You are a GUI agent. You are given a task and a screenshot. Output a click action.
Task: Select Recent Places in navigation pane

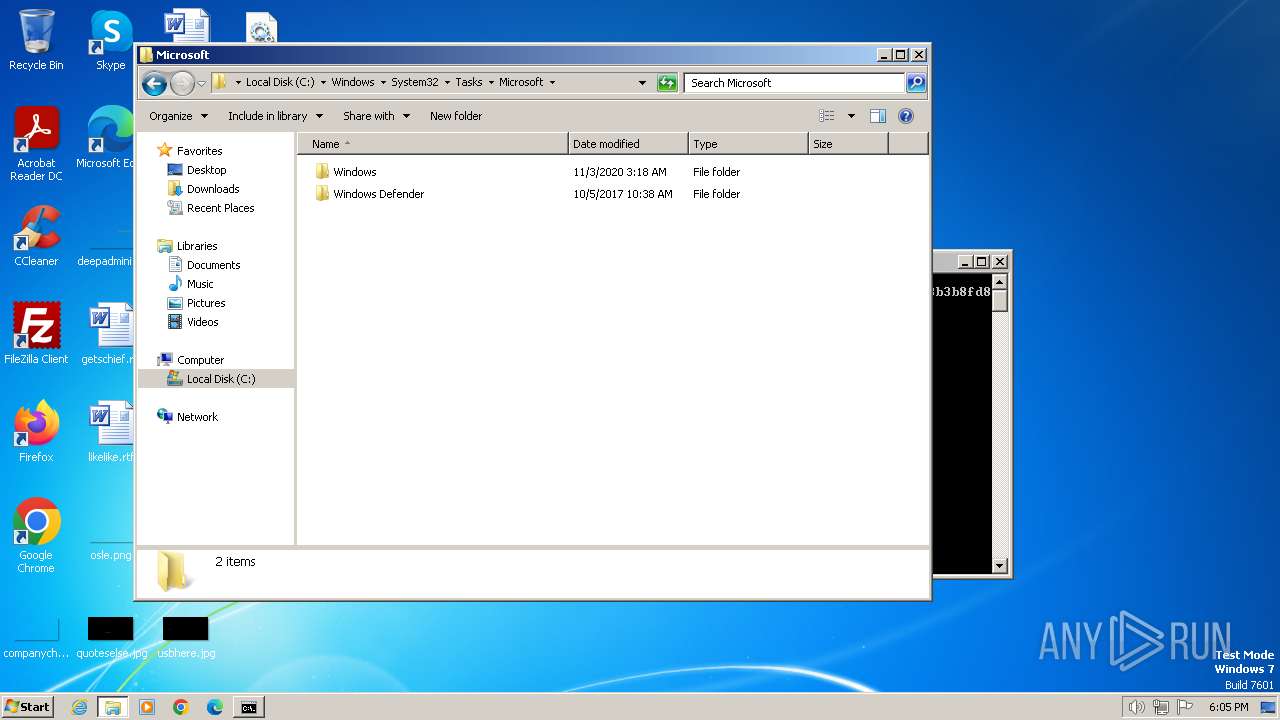click(x=220, y=208)
